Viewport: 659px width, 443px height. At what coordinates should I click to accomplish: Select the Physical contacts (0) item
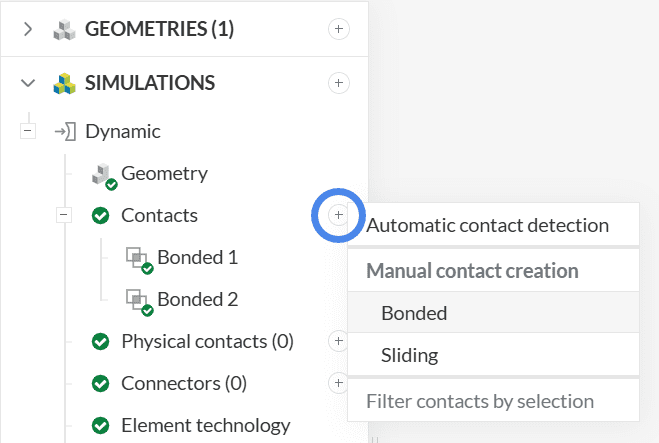tap(207, 341)
